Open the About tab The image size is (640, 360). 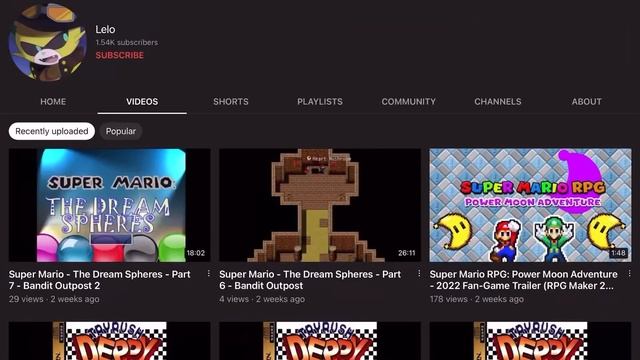[x=587, y=102]
